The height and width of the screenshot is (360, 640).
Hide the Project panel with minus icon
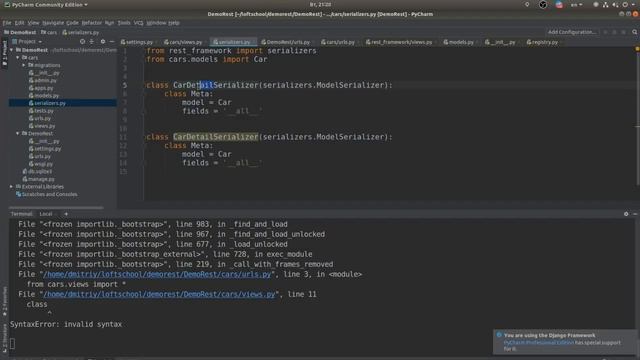[x=112, y=42]
